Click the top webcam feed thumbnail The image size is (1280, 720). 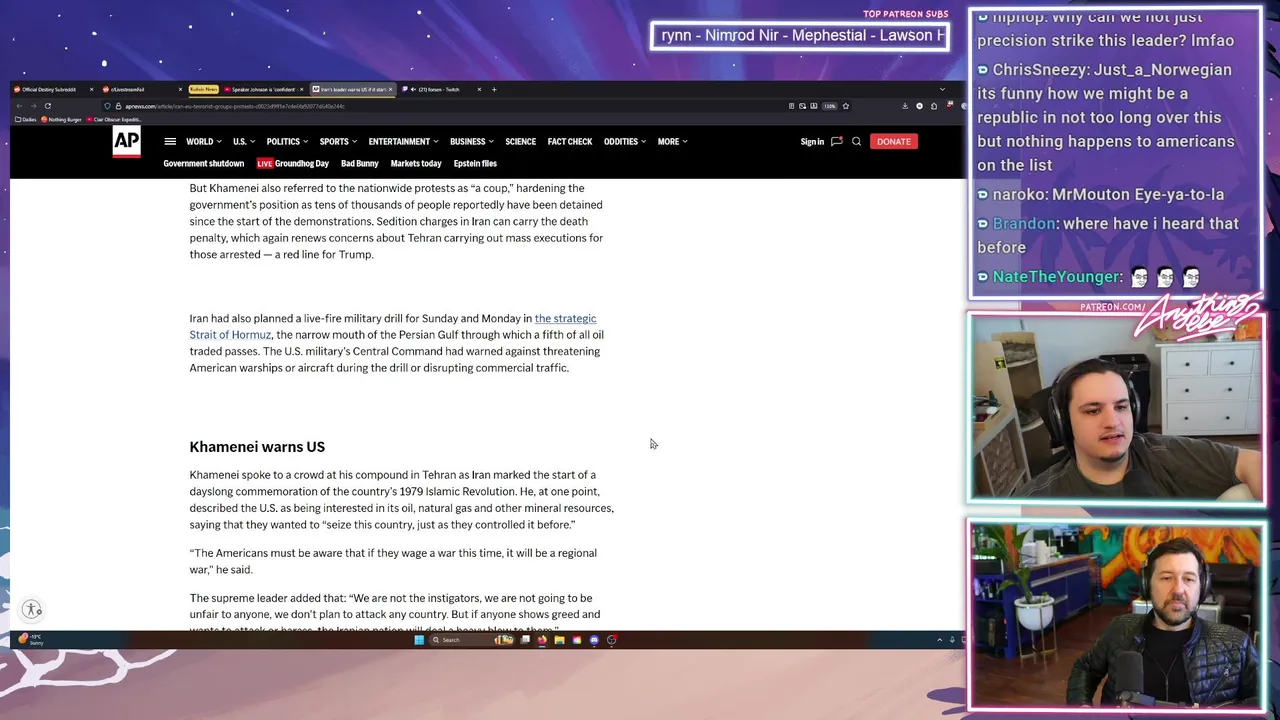coord(1116,408)
